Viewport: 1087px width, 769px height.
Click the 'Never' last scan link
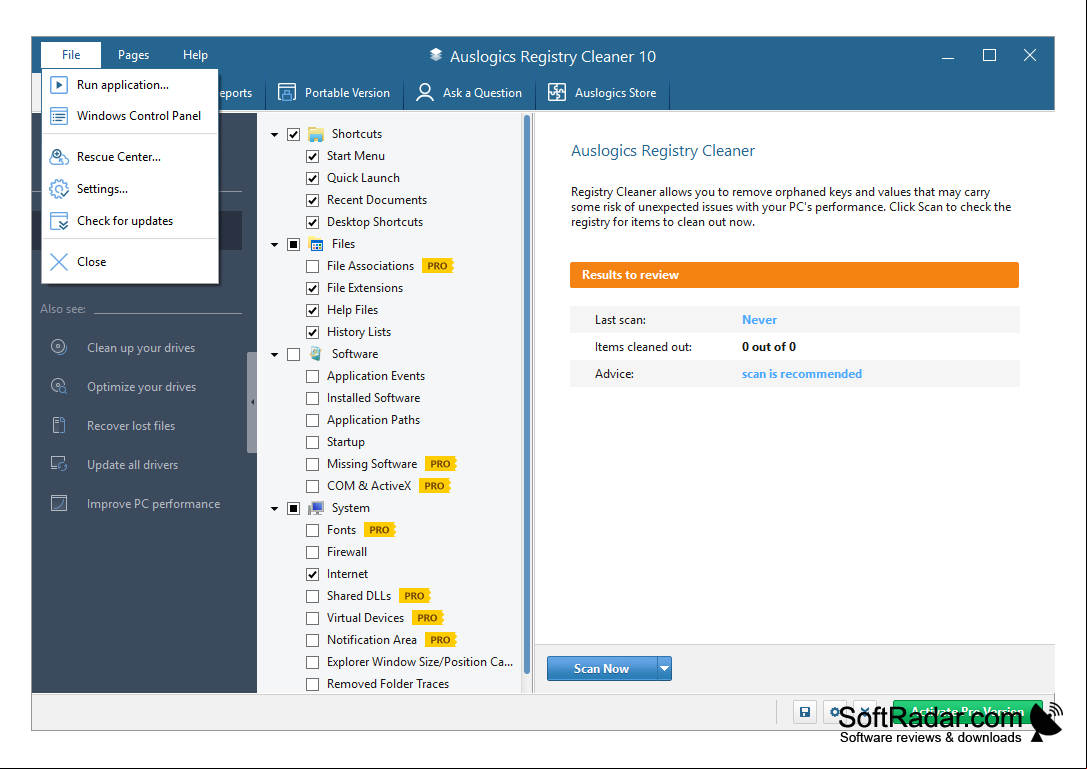tap(759, 320)
